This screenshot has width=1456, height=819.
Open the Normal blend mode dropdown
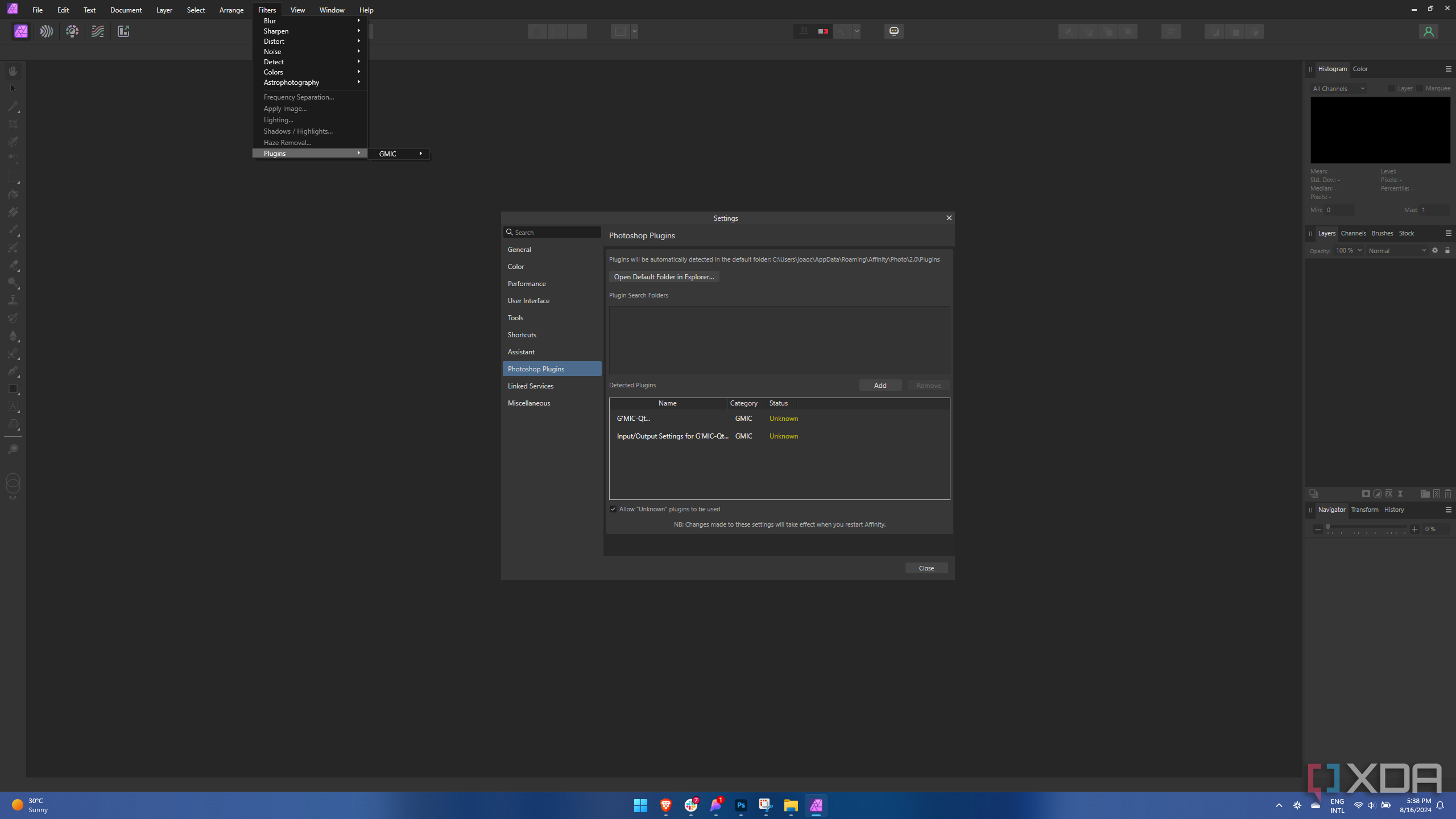click(1397, 250)
